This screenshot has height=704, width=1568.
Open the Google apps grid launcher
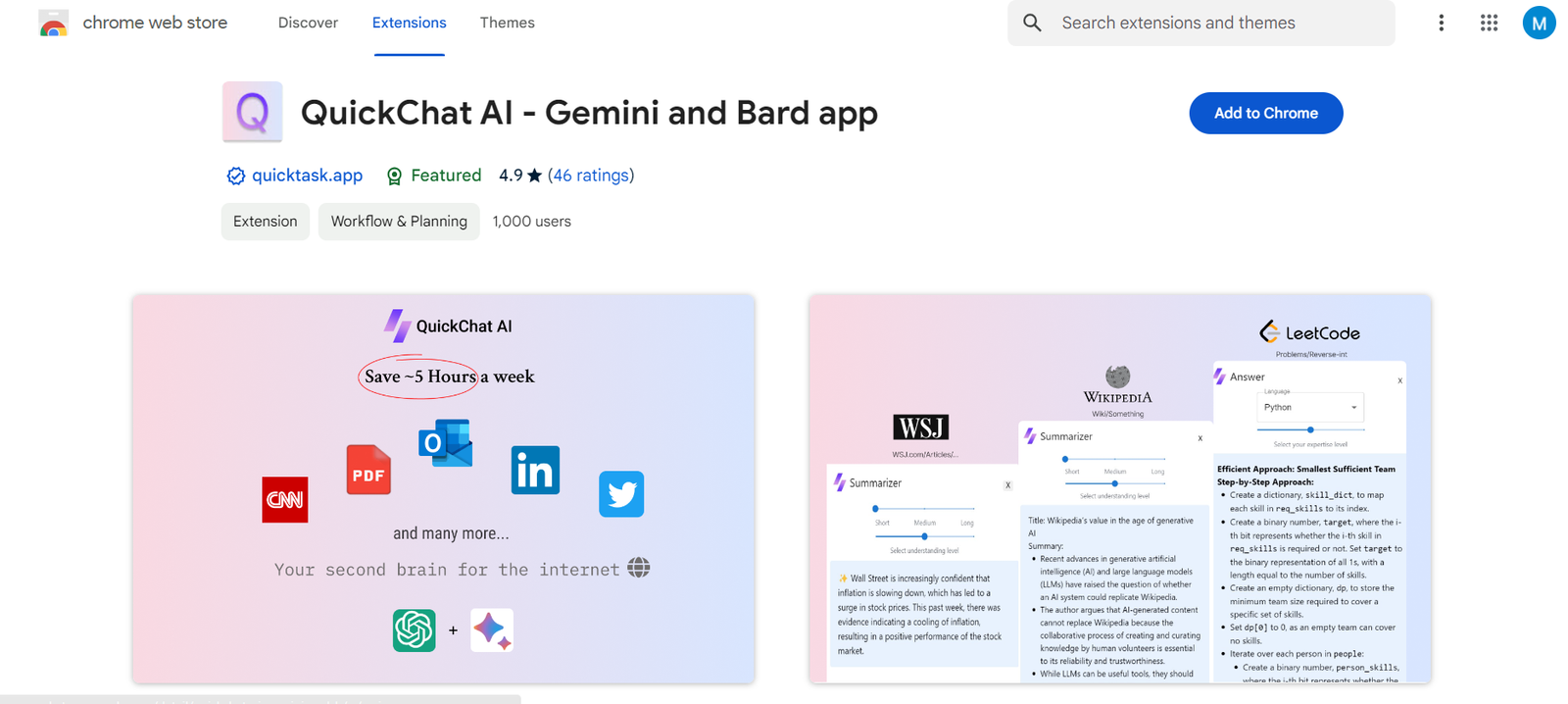[1489, 23]
